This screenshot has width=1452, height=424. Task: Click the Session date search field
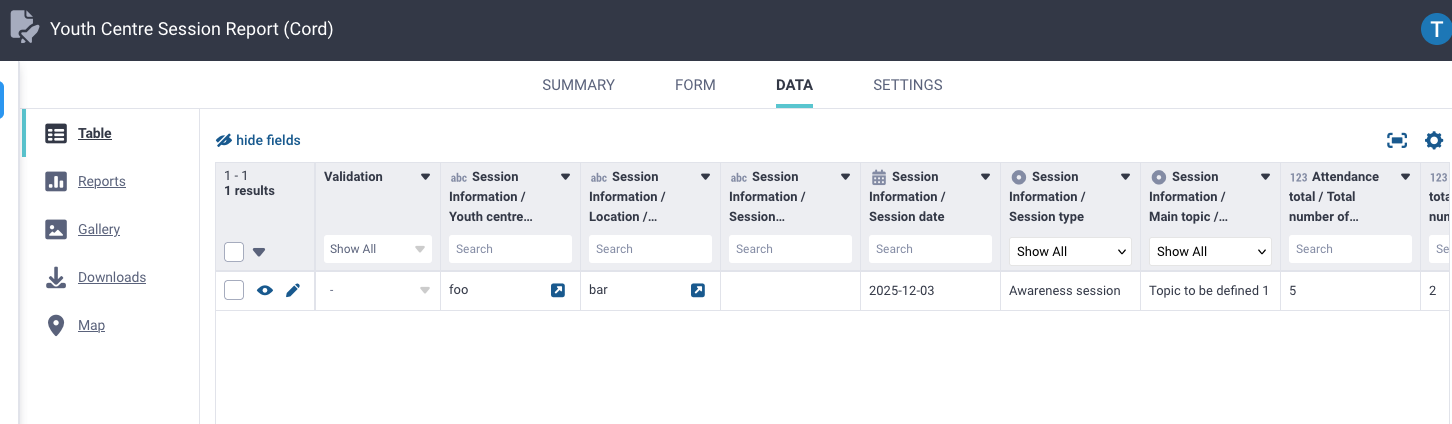pyautogui.click(x=930, y=249)
